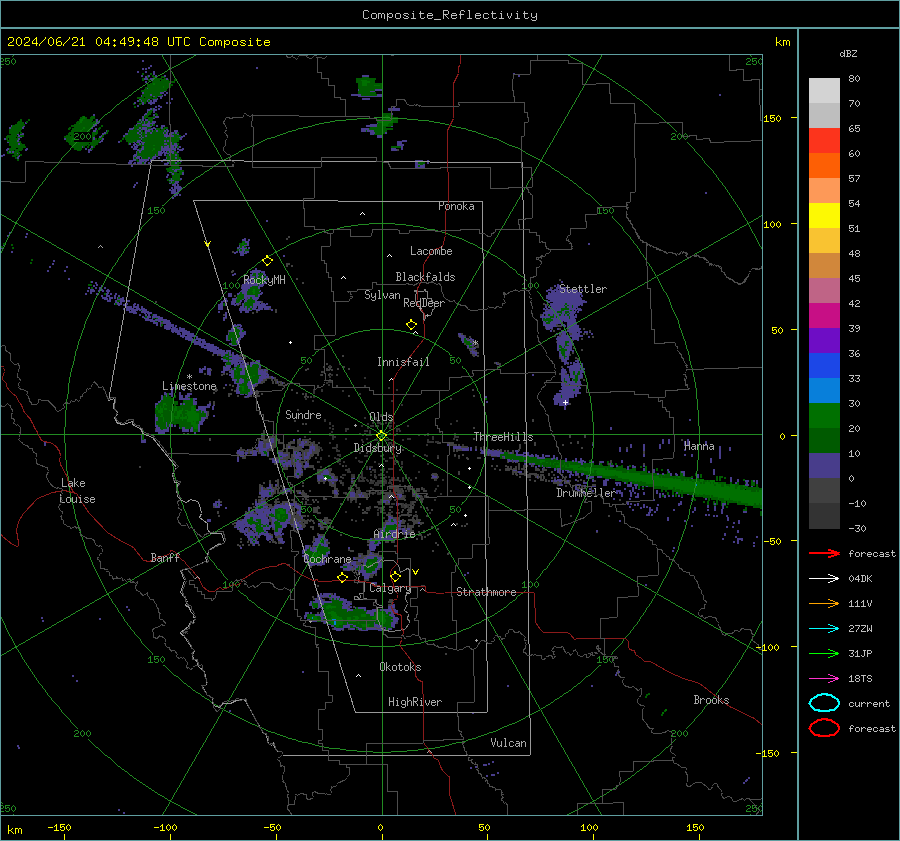Pick the cyan 27ZW arrow in legend
The width and height of the screenshot is (900, 841).
coord(824,629)
